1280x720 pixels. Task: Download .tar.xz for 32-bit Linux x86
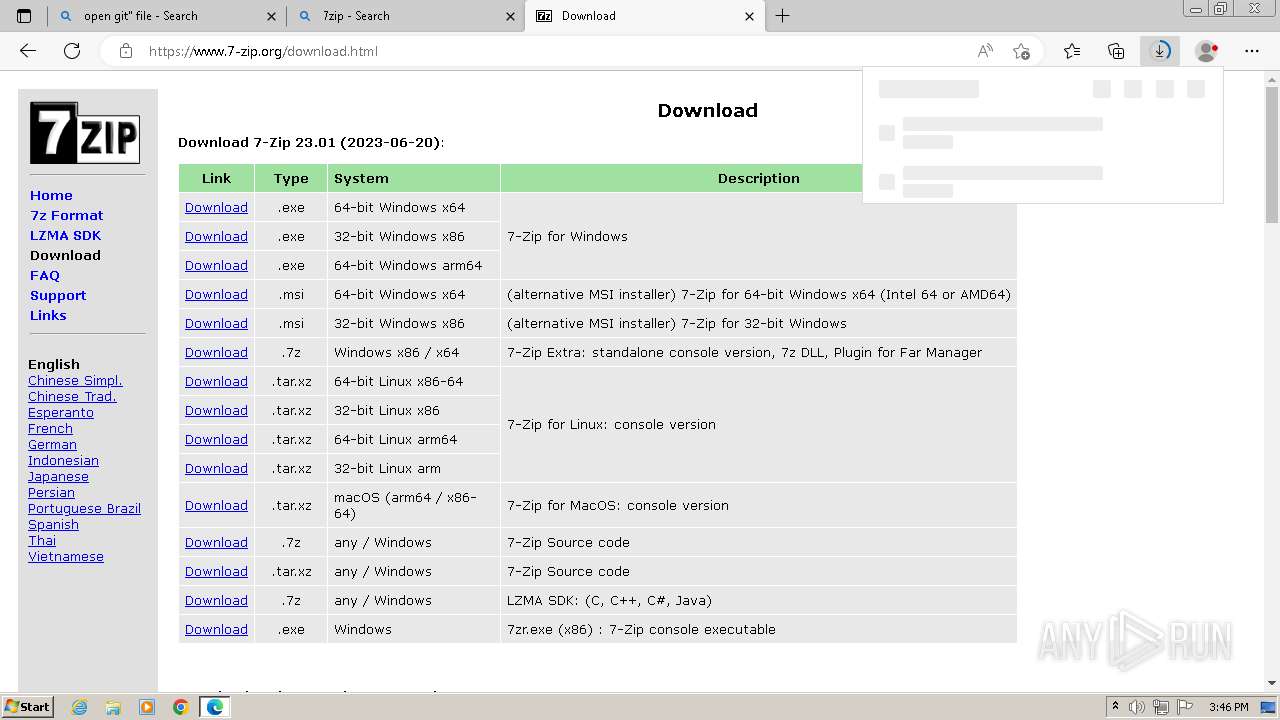tap(216, 410)
